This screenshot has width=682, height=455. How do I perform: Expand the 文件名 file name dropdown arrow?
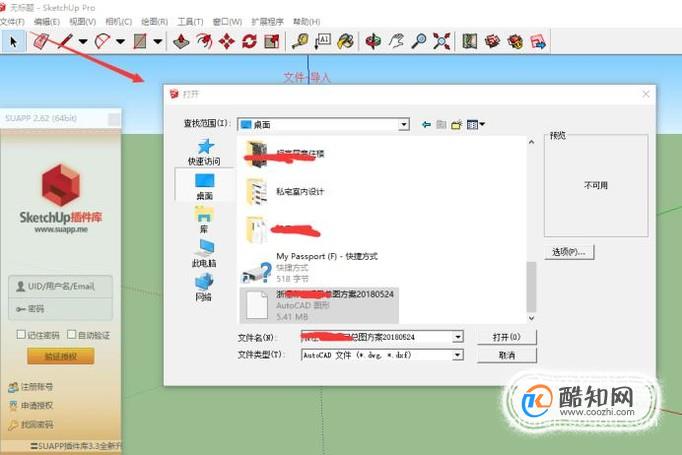tap(458, 337)
